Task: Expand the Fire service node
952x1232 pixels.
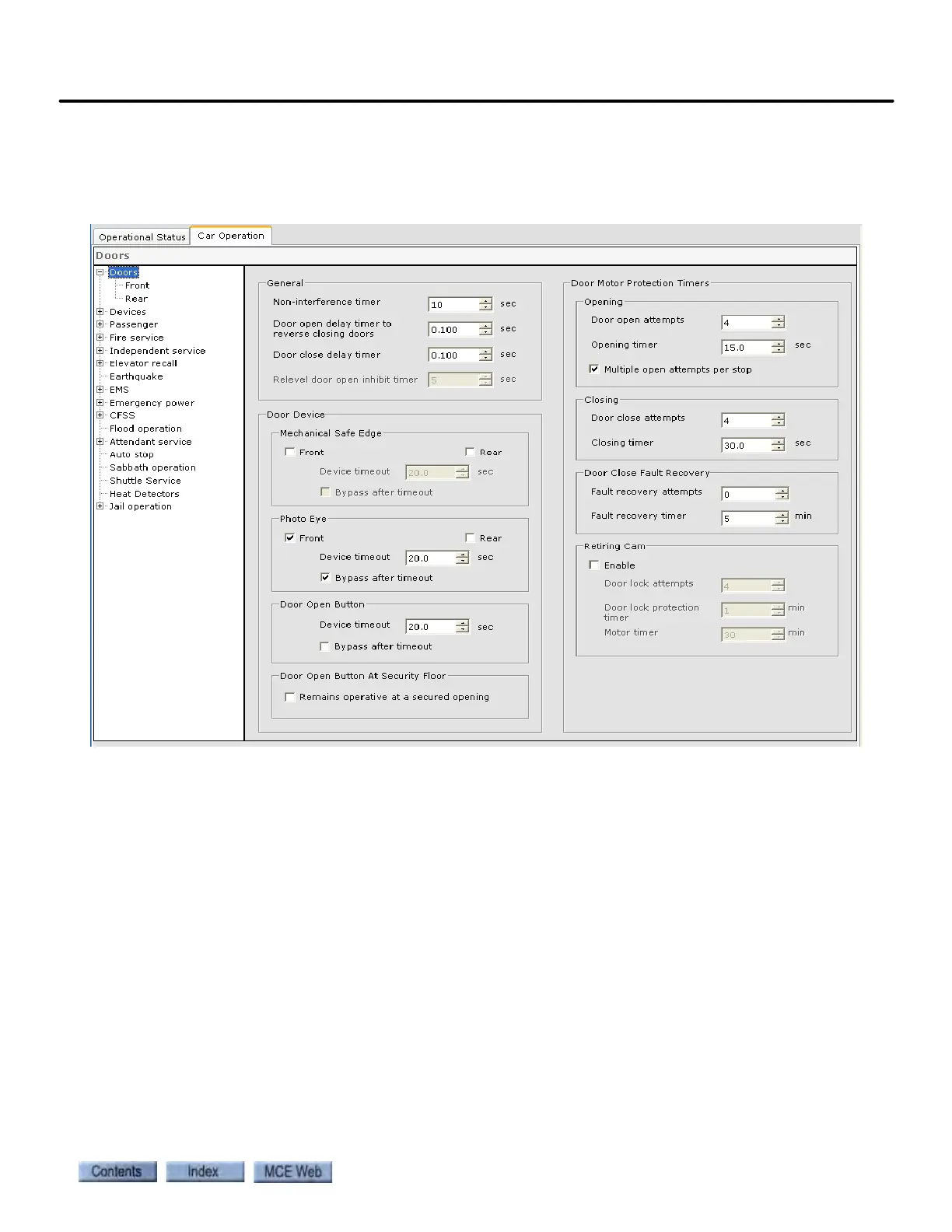Action: (100, 338)
